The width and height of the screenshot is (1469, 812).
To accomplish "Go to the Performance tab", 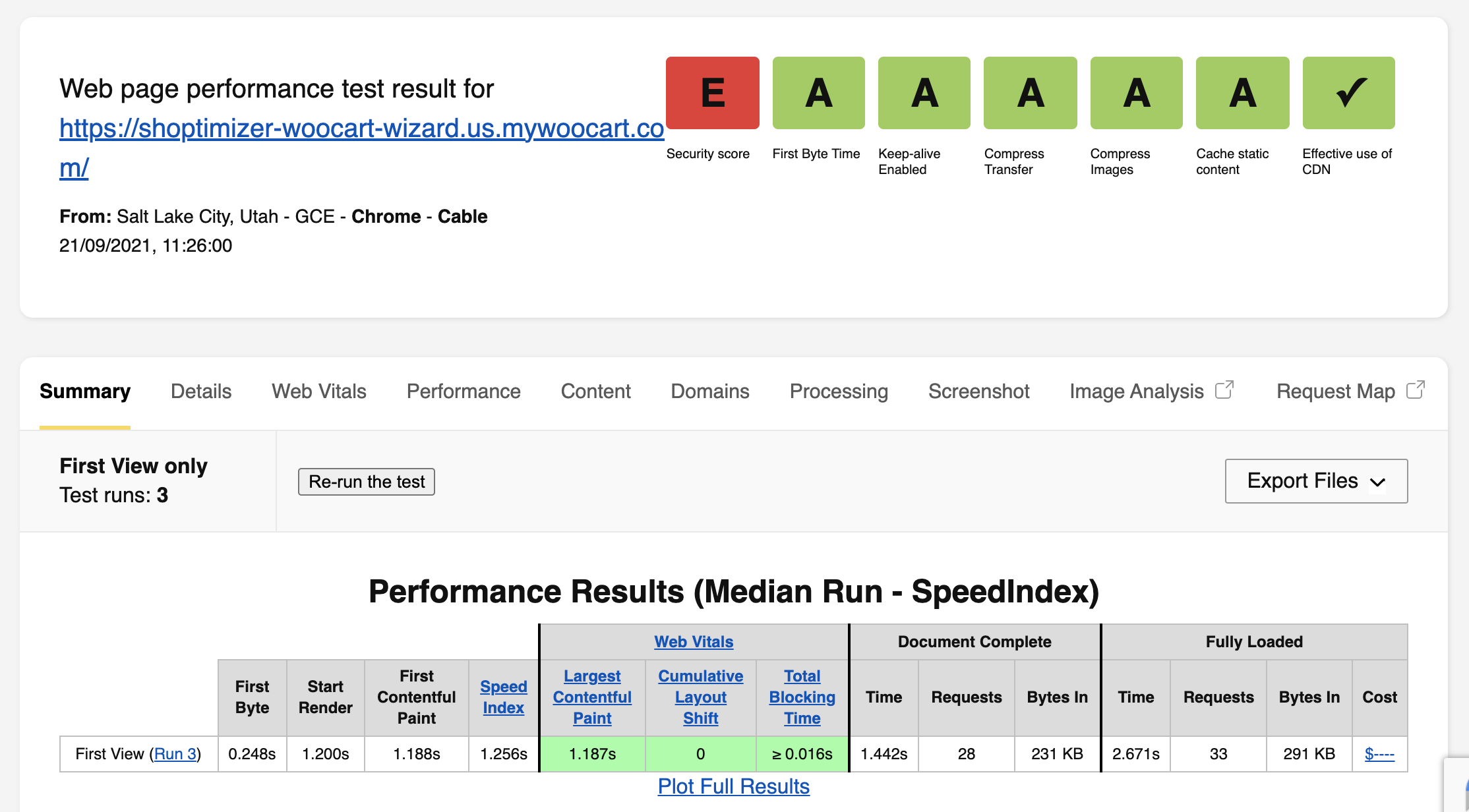I will pyautogui.click(x=464, y=391).
